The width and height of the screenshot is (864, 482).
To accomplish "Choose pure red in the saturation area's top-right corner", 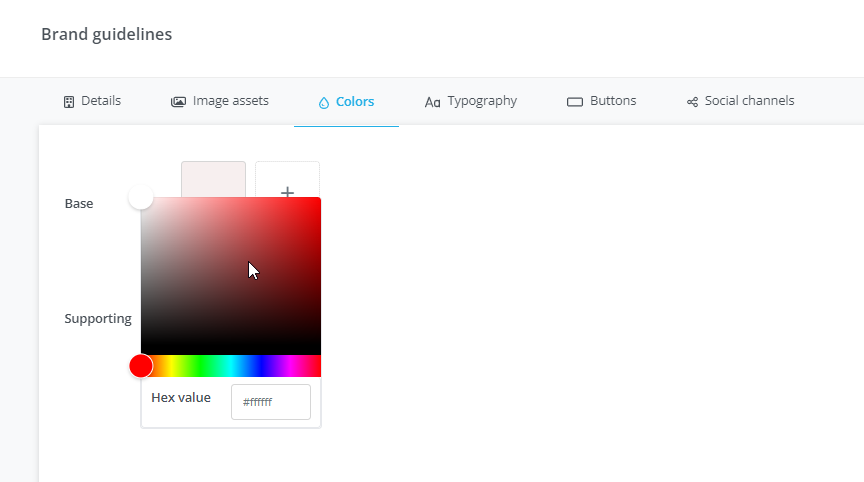I will pyautogui.click(x=318, y=199).
